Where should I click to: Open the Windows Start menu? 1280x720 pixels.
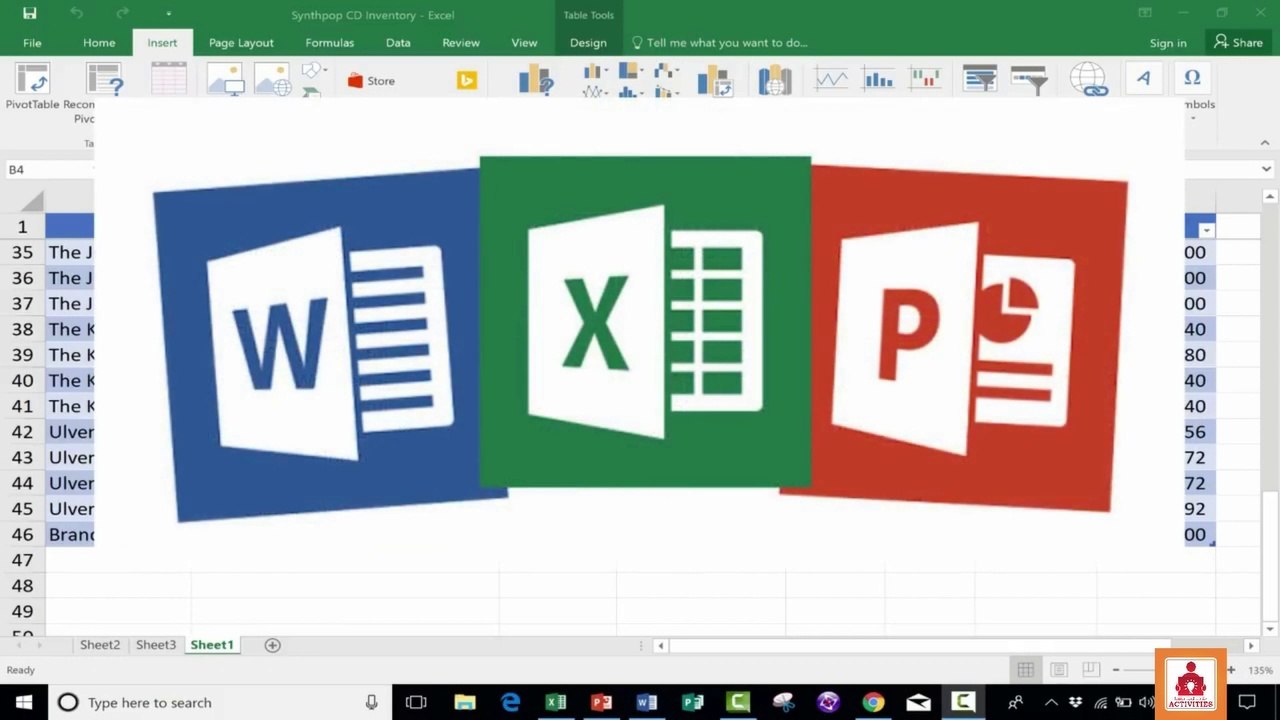pos(23,702)
